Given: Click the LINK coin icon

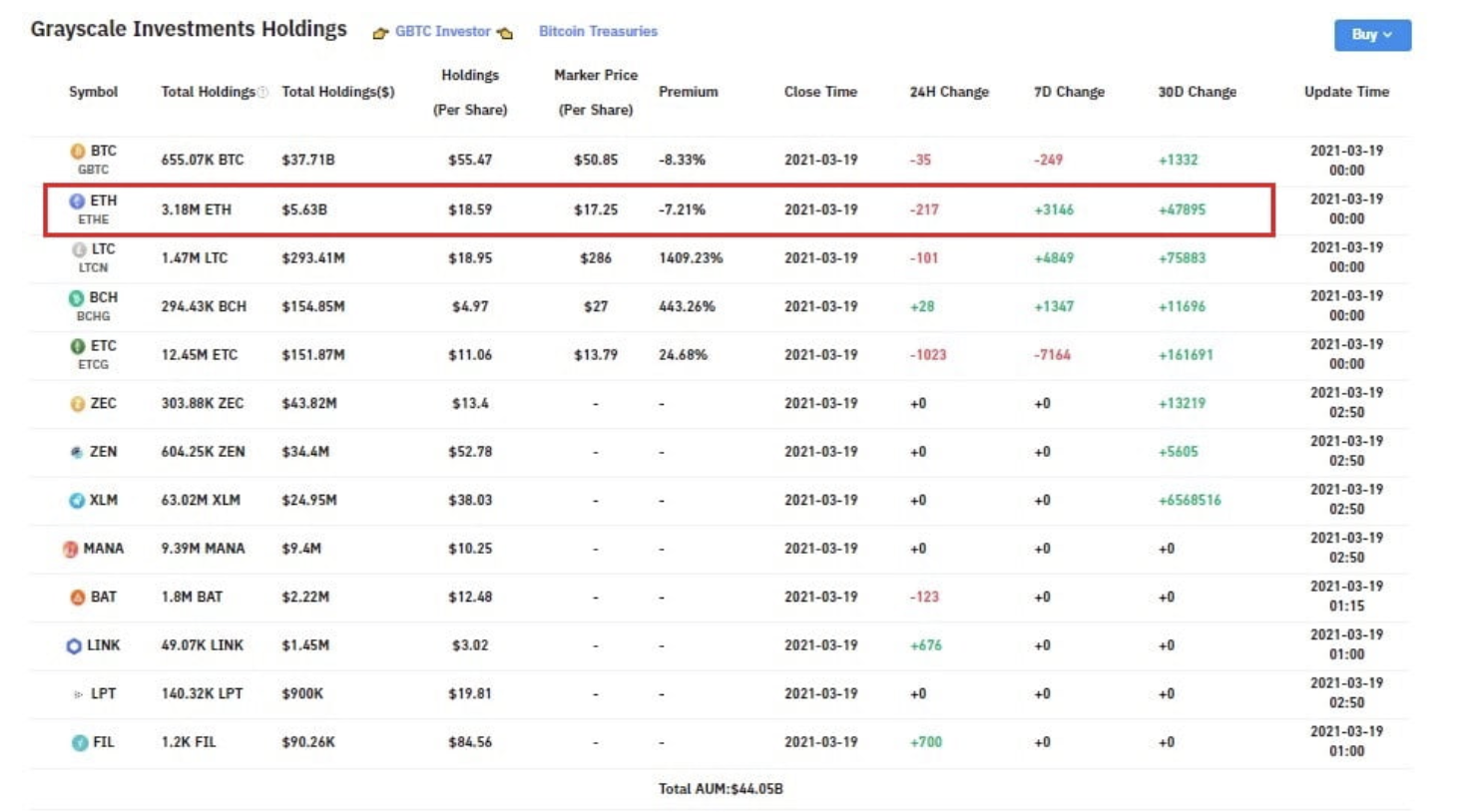Looking at the screenshot, I should (x=74, y=645).
